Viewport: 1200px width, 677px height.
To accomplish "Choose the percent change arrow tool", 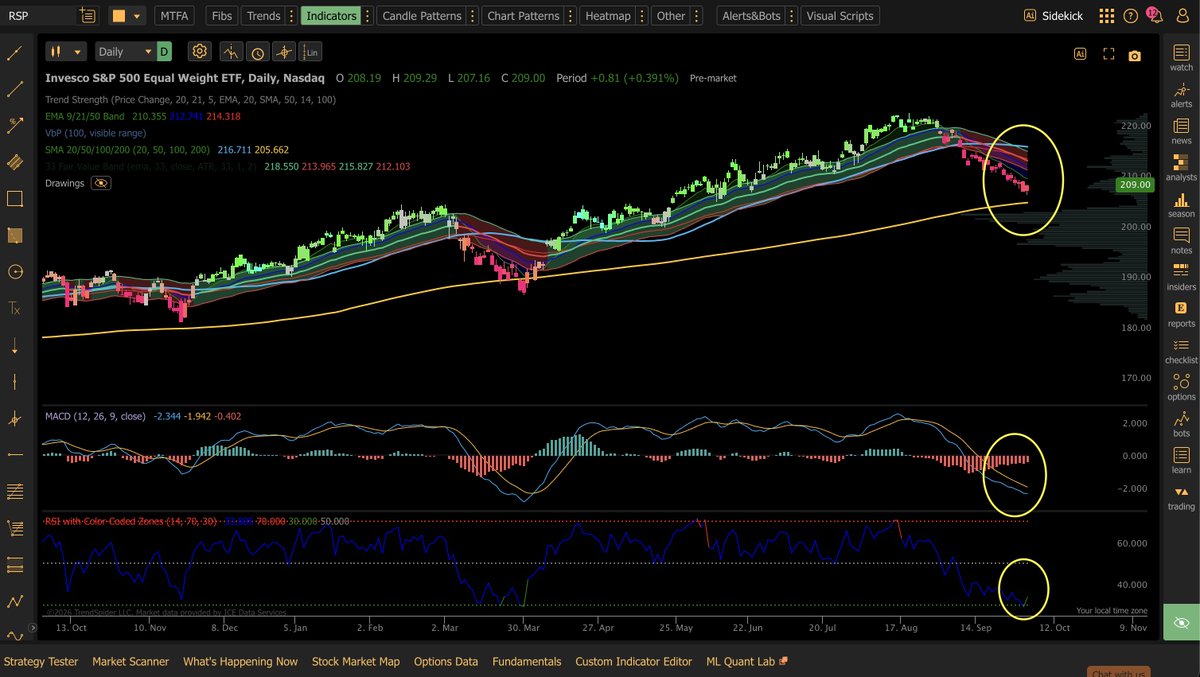I will tap(15, 125).
